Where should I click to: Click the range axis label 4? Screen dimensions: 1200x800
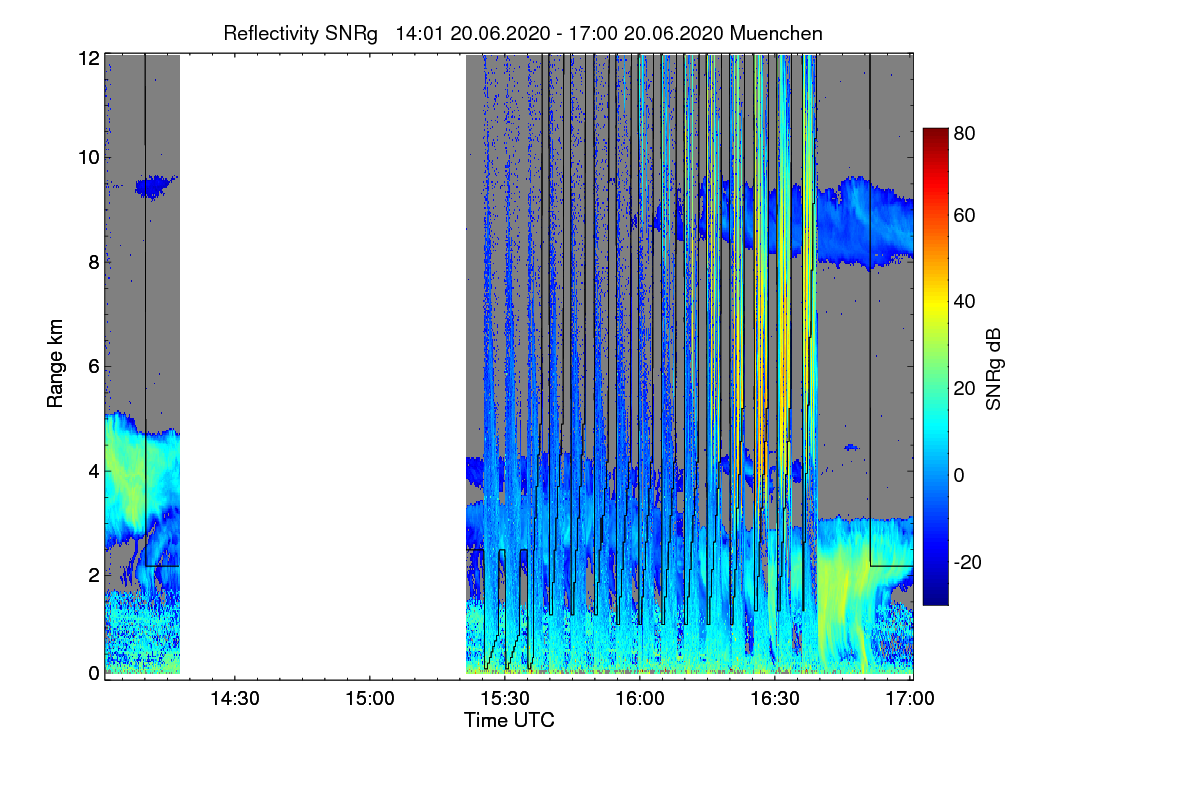pyautogui.click(x=93, y=471)
